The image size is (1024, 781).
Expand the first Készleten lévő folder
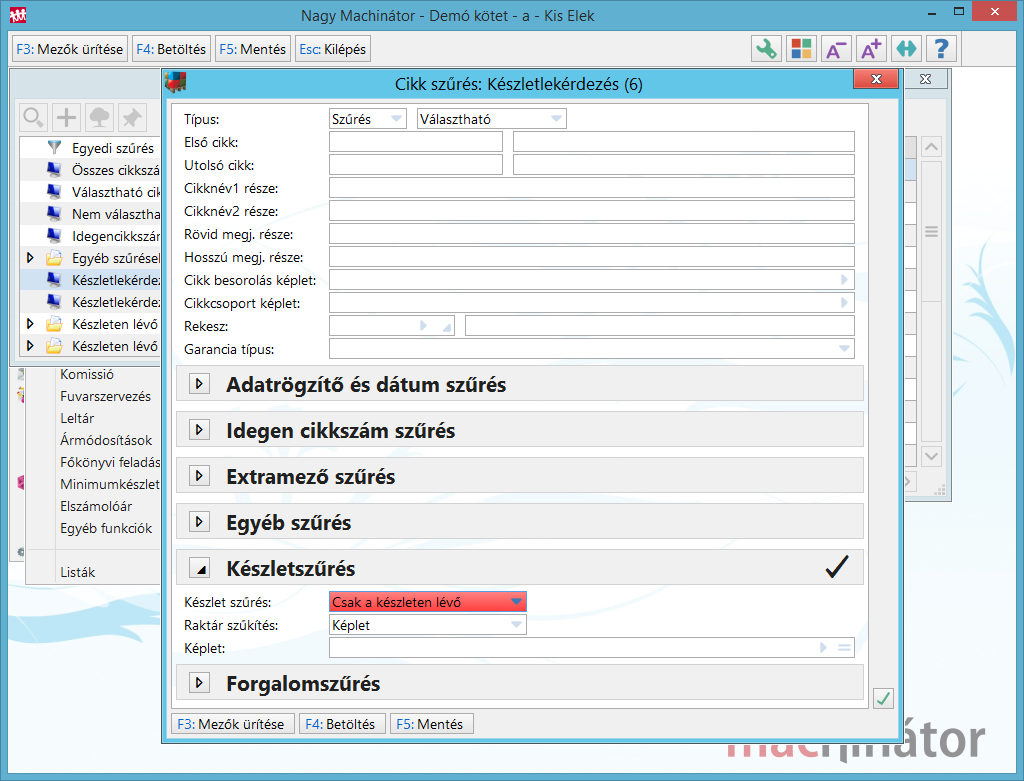coord(30,324)
